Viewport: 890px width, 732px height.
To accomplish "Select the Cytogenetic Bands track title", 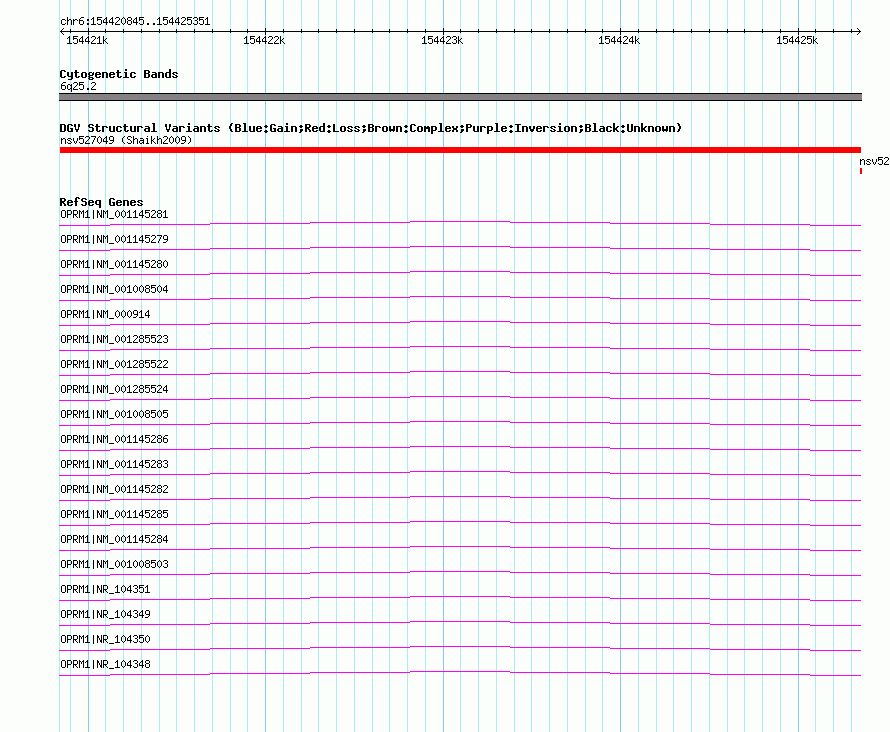I will tap(119, 74).
